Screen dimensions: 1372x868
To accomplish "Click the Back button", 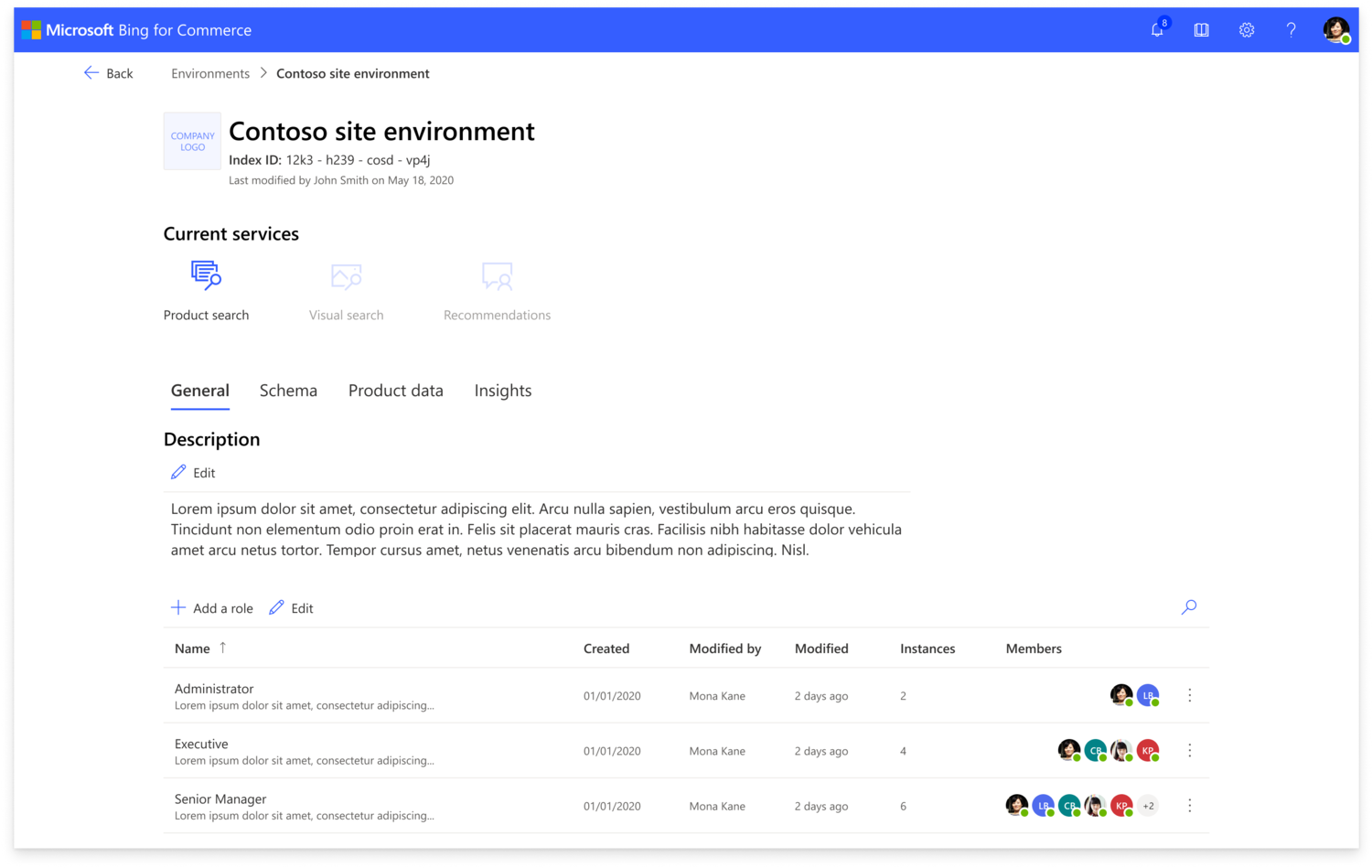I will pos(108,73).
